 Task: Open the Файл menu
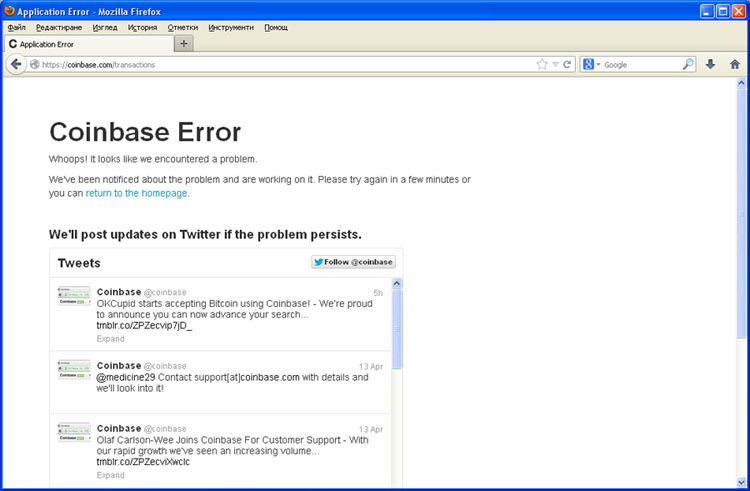pyautogui.click(x=17, y=27)
